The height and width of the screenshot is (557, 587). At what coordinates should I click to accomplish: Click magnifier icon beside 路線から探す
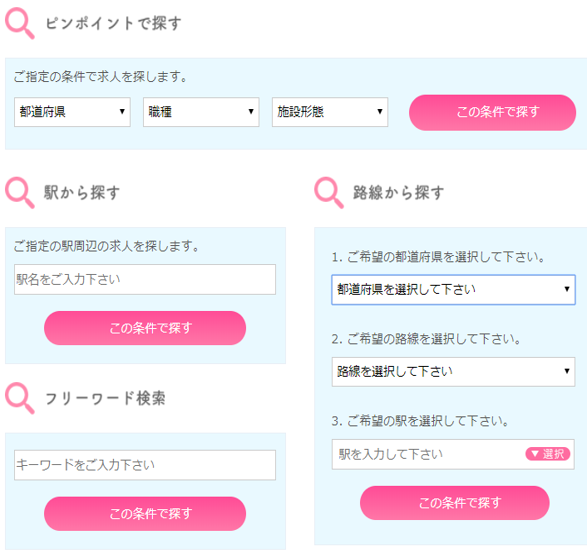(x=329, y=193)
